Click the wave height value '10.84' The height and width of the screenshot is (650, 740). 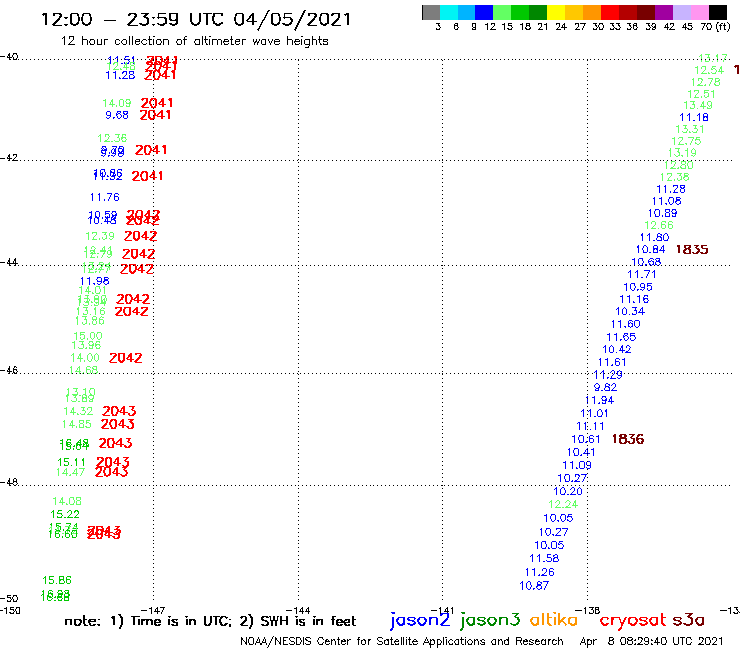[650, 249]
